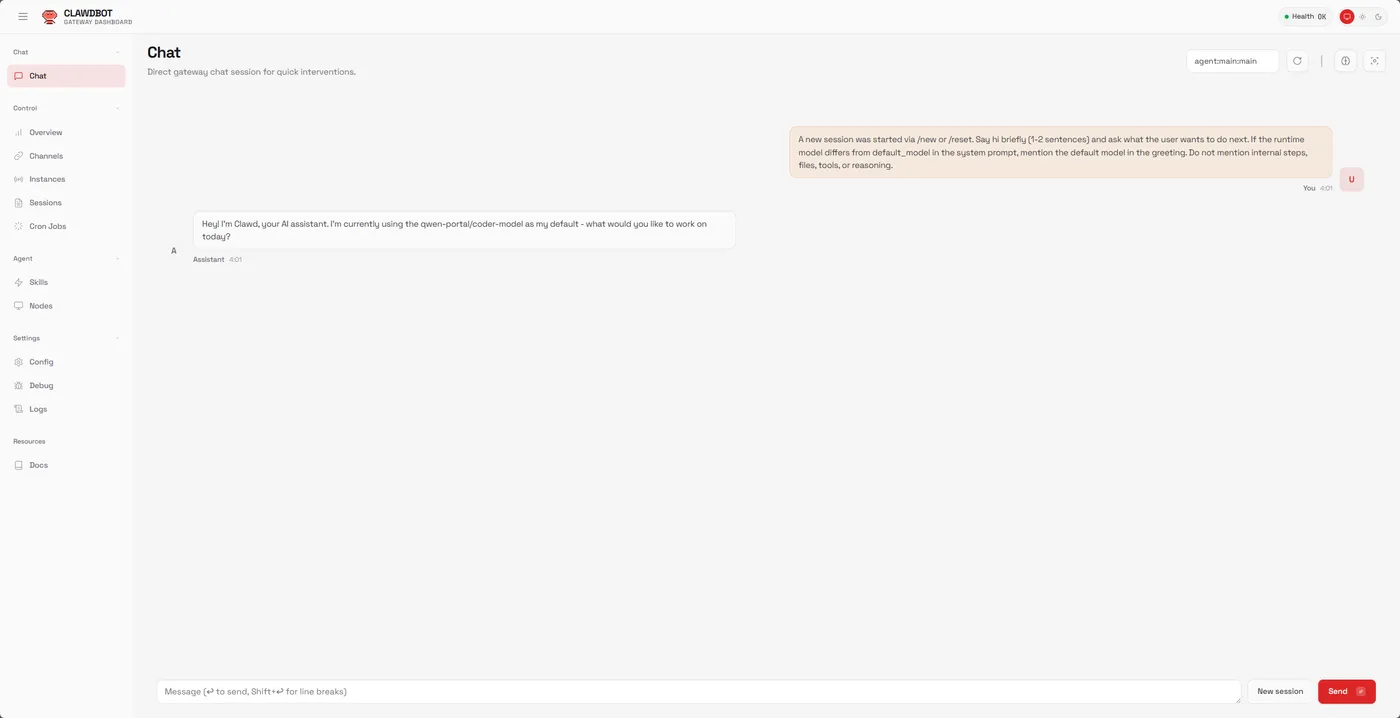Click the 'GATEWAY DASHBOARD' header text
Viewport: 1400px width, 718px height.
coord(98,22)
